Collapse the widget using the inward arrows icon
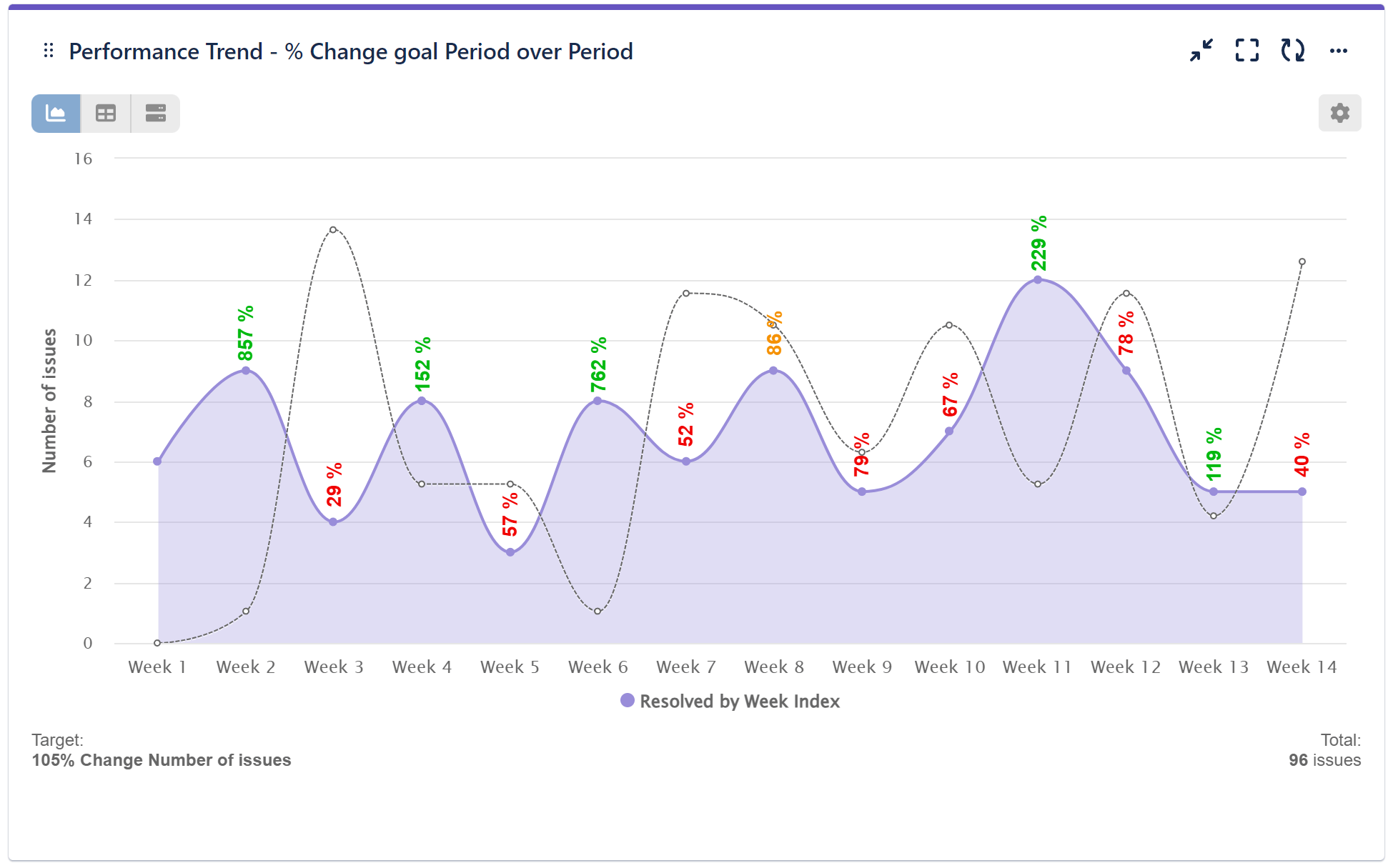 coord(1201,50)
